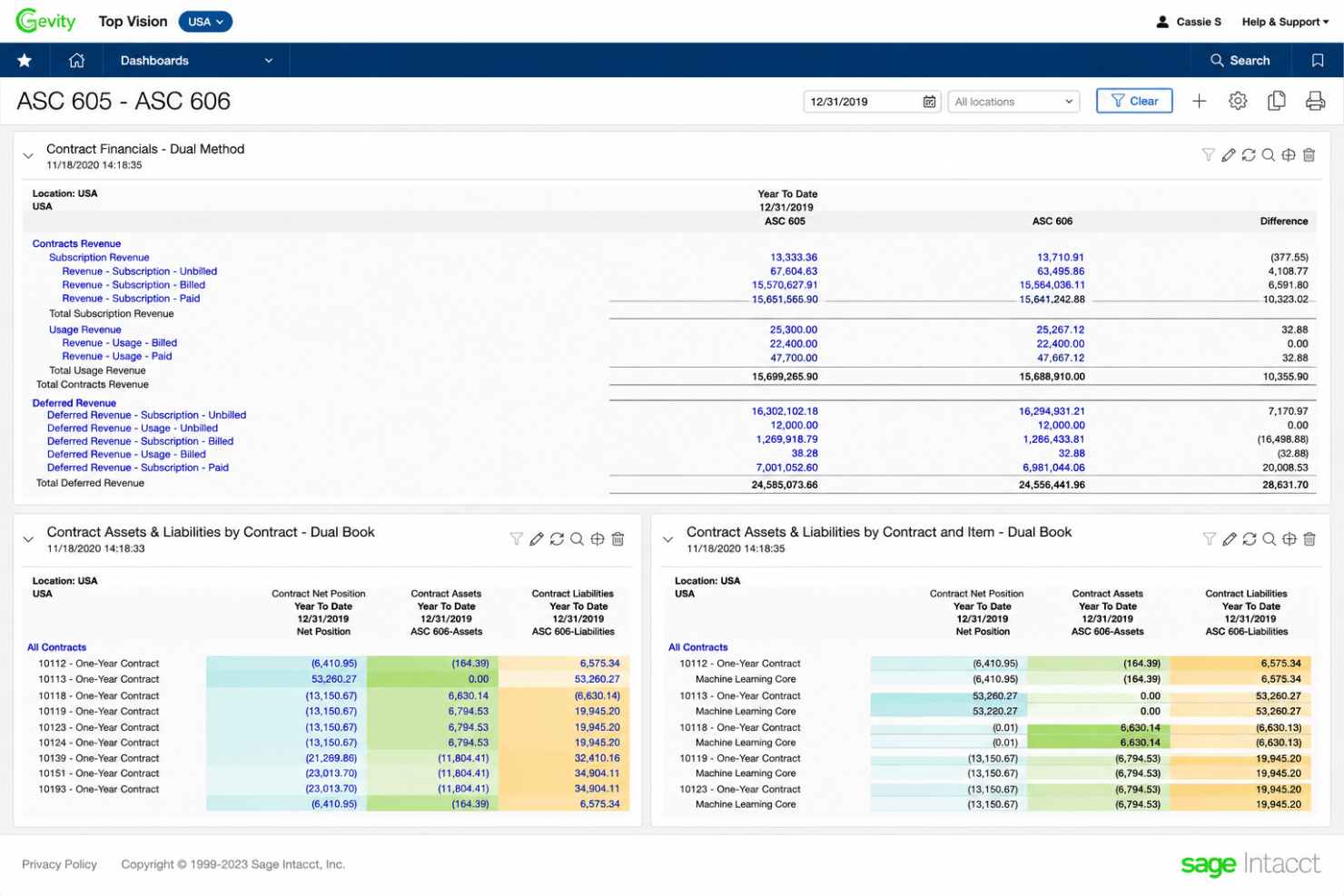Click ASC 605 value 15,570,627.91
The image size is (1344, 896).
click(x=785, y=285)
